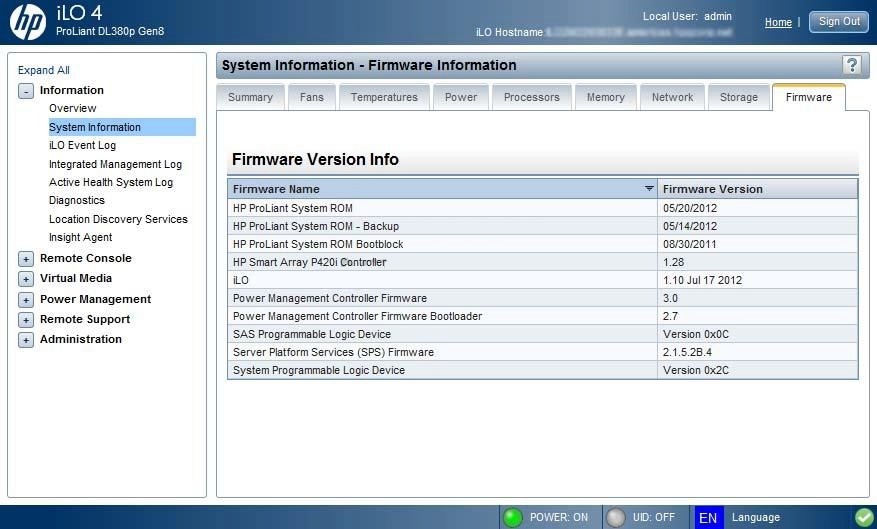This screenshot has width=877, height=529.
Task: Select the Controller Firmware Bootloader row
Action: pyautogui.click(x=543, y=316)
